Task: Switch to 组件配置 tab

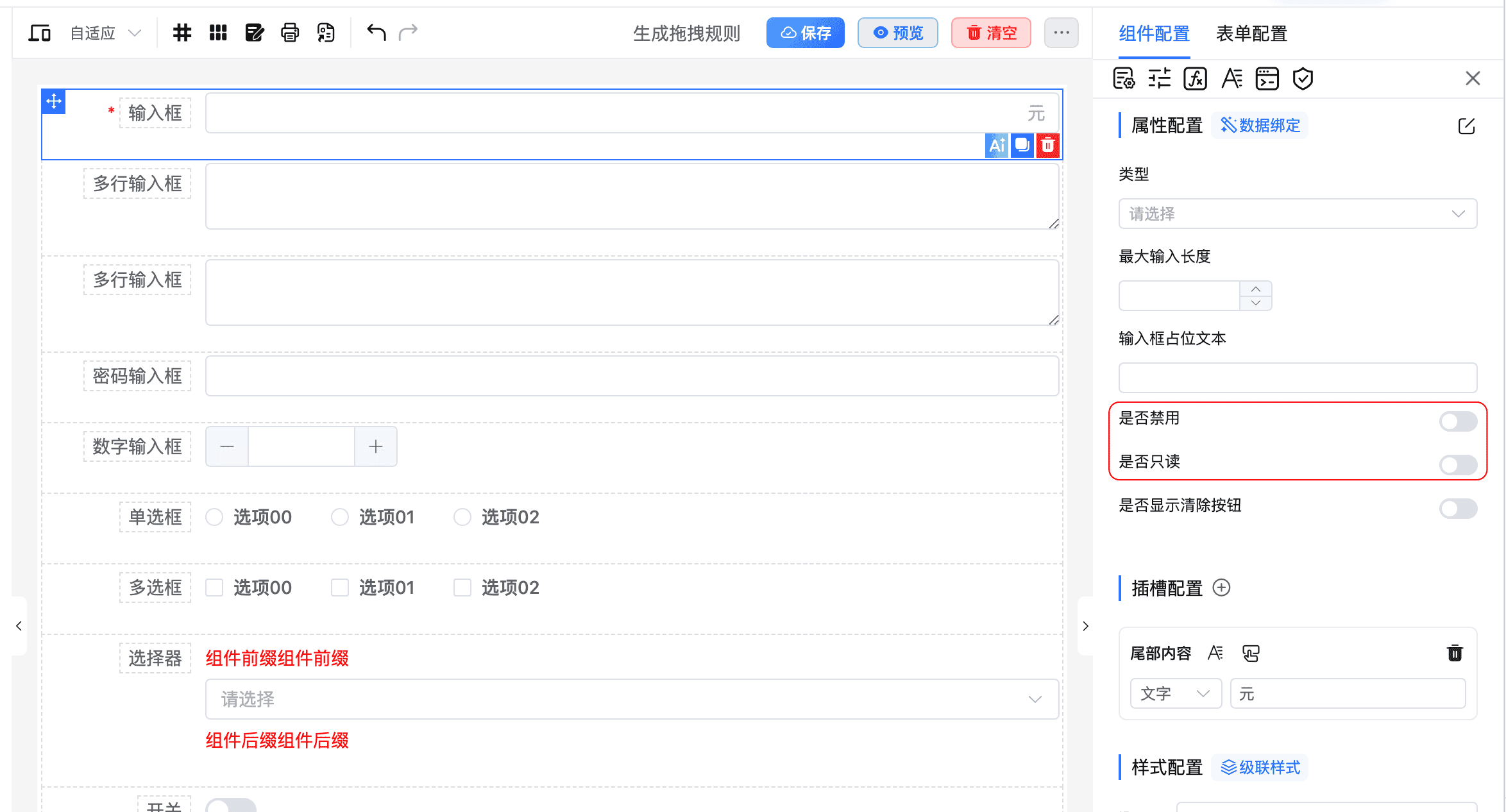Action: tap(1154, 33)
